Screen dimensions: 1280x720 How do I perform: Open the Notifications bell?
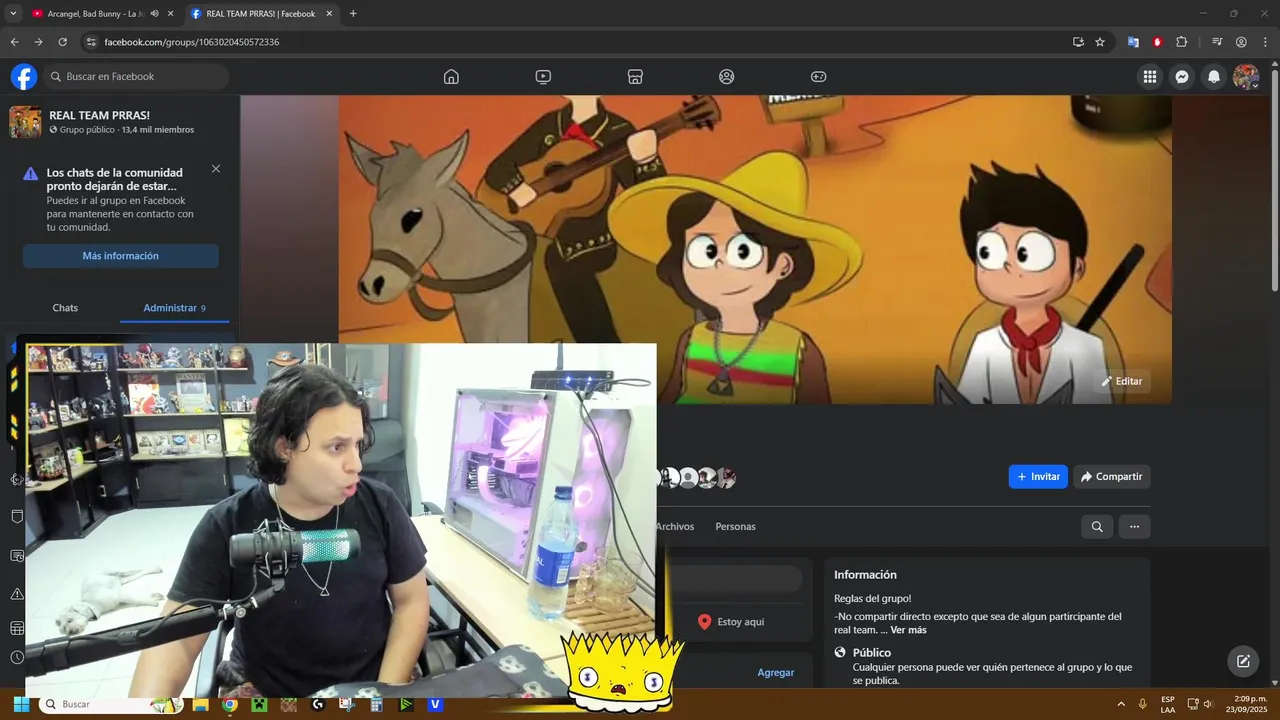[1214, 77]
